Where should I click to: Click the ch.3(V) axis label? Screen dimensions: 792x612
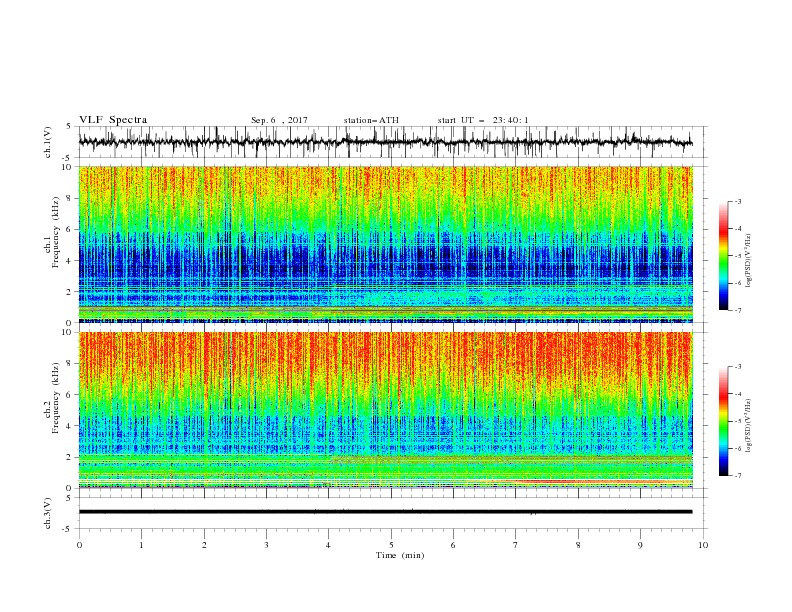click(48, 513)
